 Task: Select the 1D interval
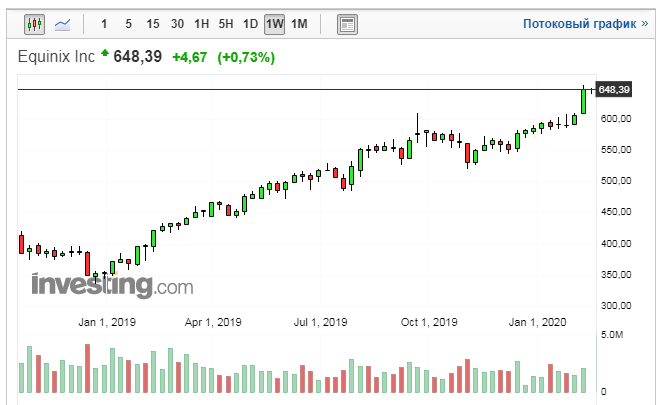pos(250,24)
